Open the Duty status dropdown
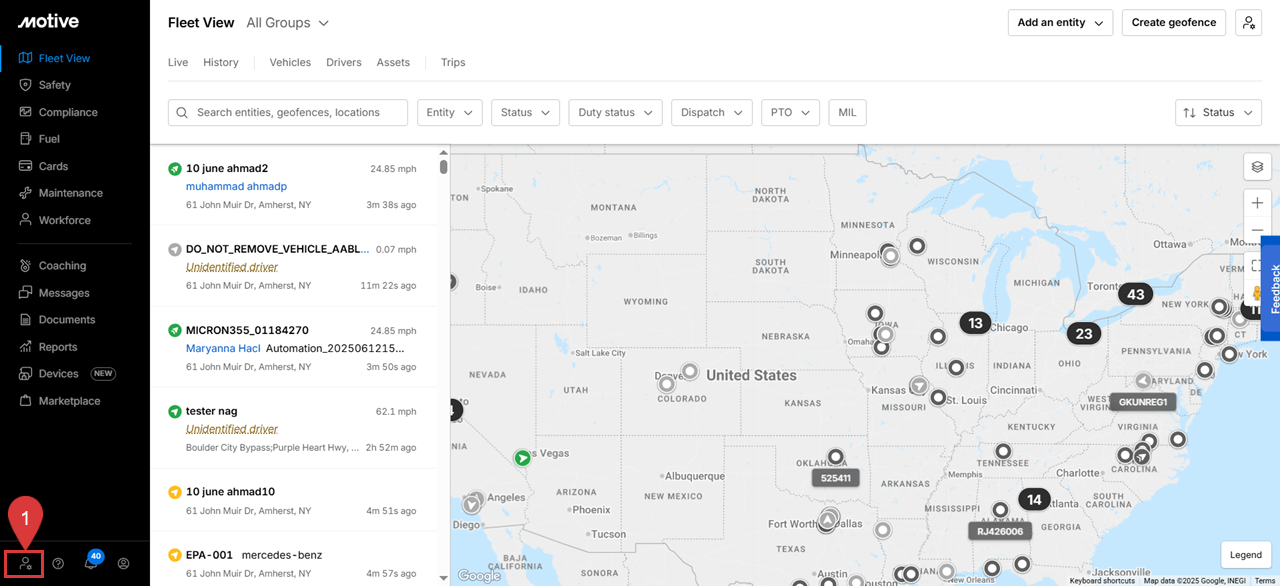The height and width of the screenshot is (586, 1280). pyautogui.click(x=615, y=113)
